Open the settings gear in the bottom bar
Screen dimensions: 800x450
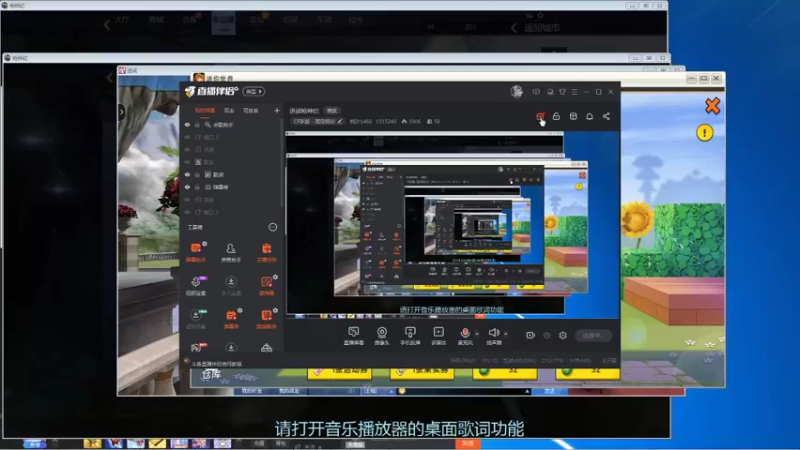point(563,335)
